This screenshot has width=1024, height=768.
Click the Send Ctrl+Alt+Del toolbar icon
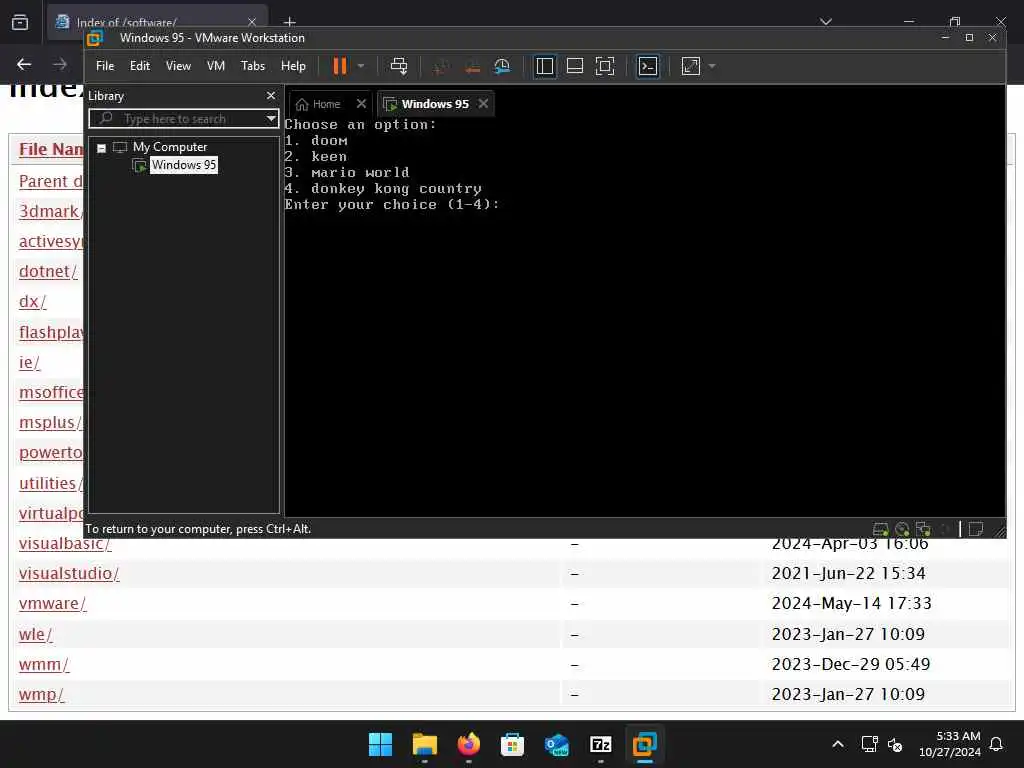pyautogui.click(x=398, y=66)
